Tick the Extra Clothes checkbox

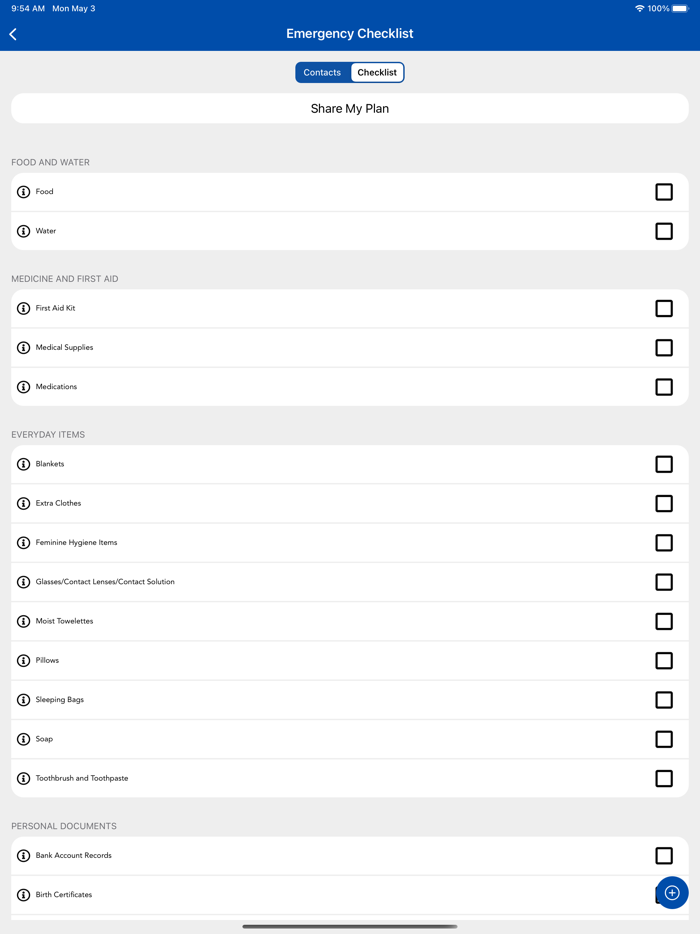coord(664,503)
